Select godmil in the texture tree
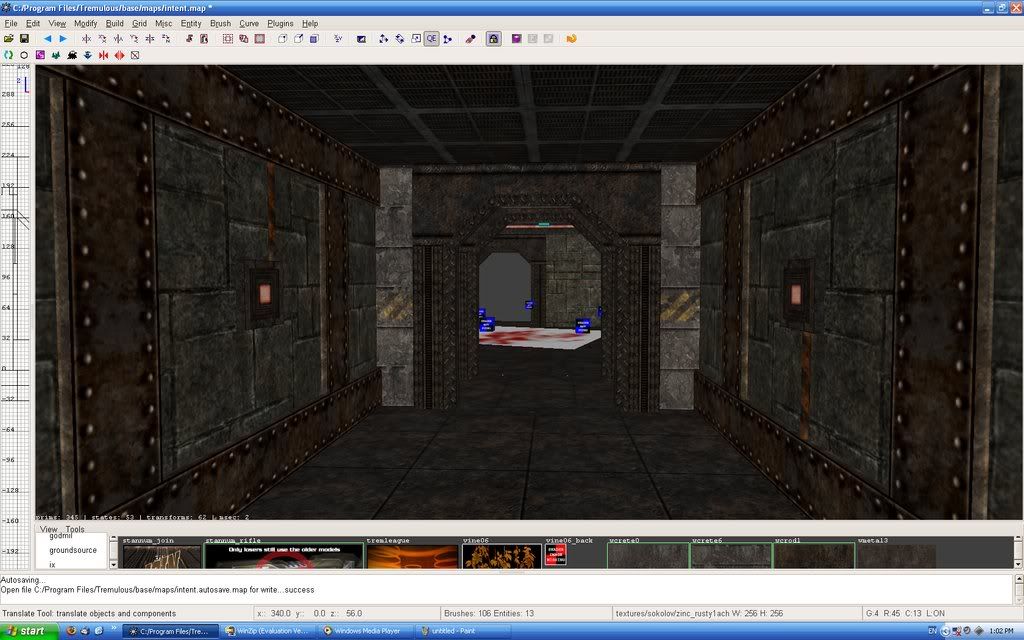The width and height of the screenshot is (1024, 640). pyautogui.click(x=61, y=536)
